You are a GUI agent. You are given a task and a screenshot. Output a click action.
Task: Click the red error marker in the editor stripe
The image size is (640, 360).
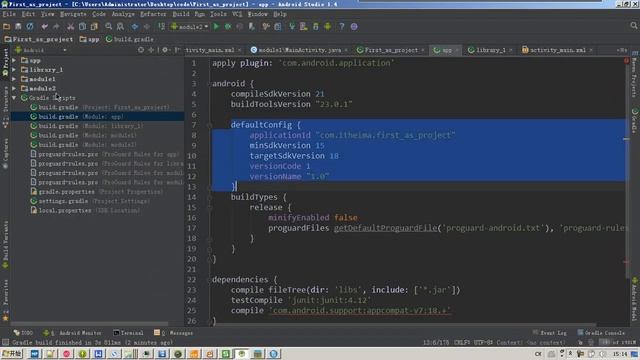(626, 61)
